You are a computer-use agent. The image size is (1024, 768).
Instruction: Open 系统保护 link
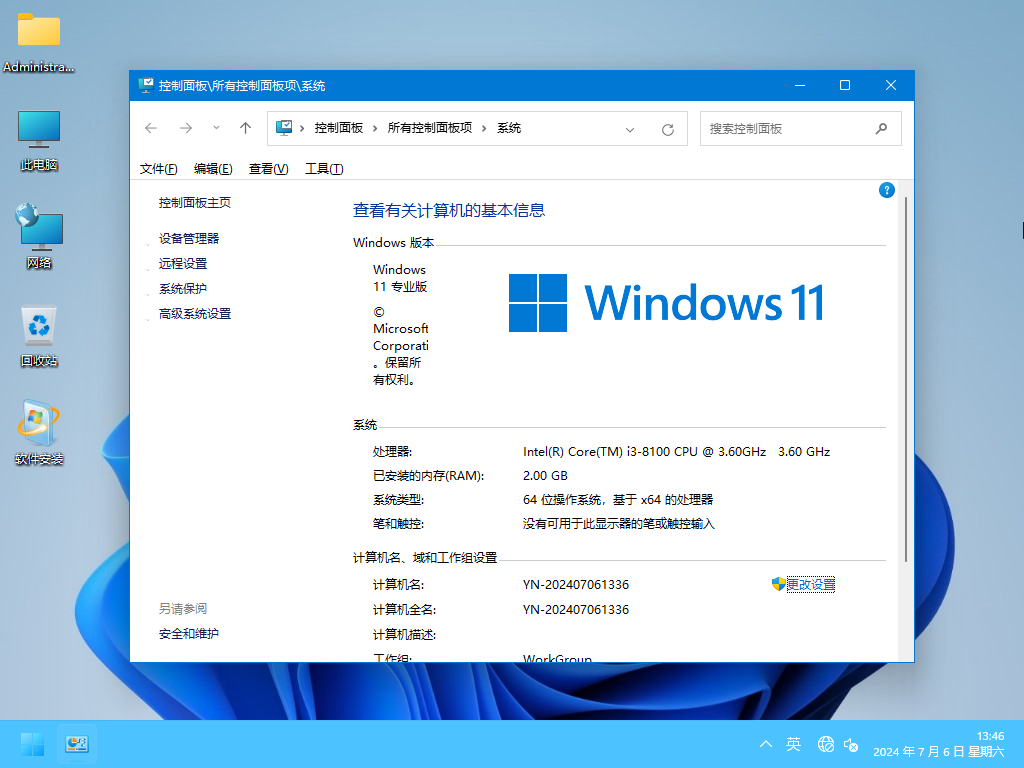(183, 289)
